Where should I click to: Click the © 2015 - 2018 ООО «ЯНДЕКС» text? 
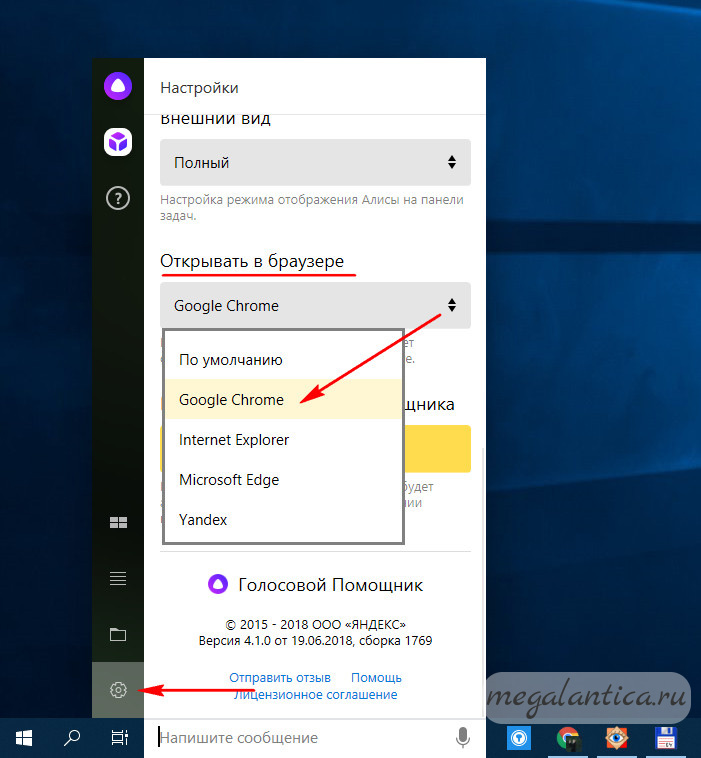(315, 625)
